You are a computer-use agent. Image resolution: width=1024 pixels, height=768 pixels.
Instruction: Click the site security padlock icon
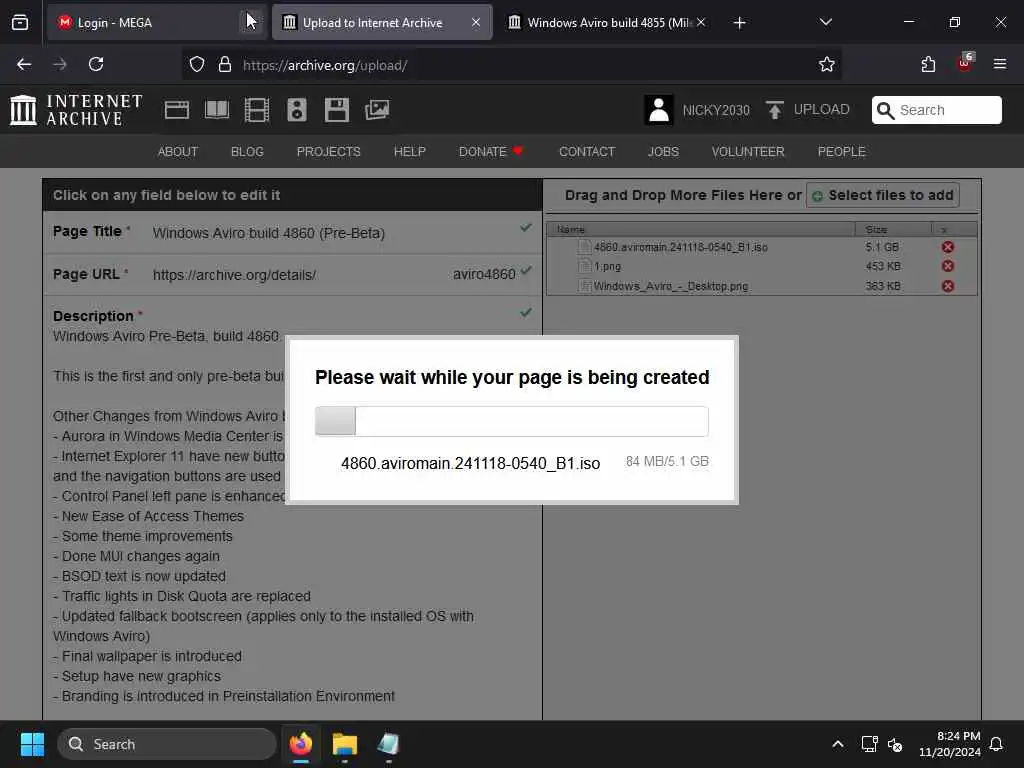[225, 65]
